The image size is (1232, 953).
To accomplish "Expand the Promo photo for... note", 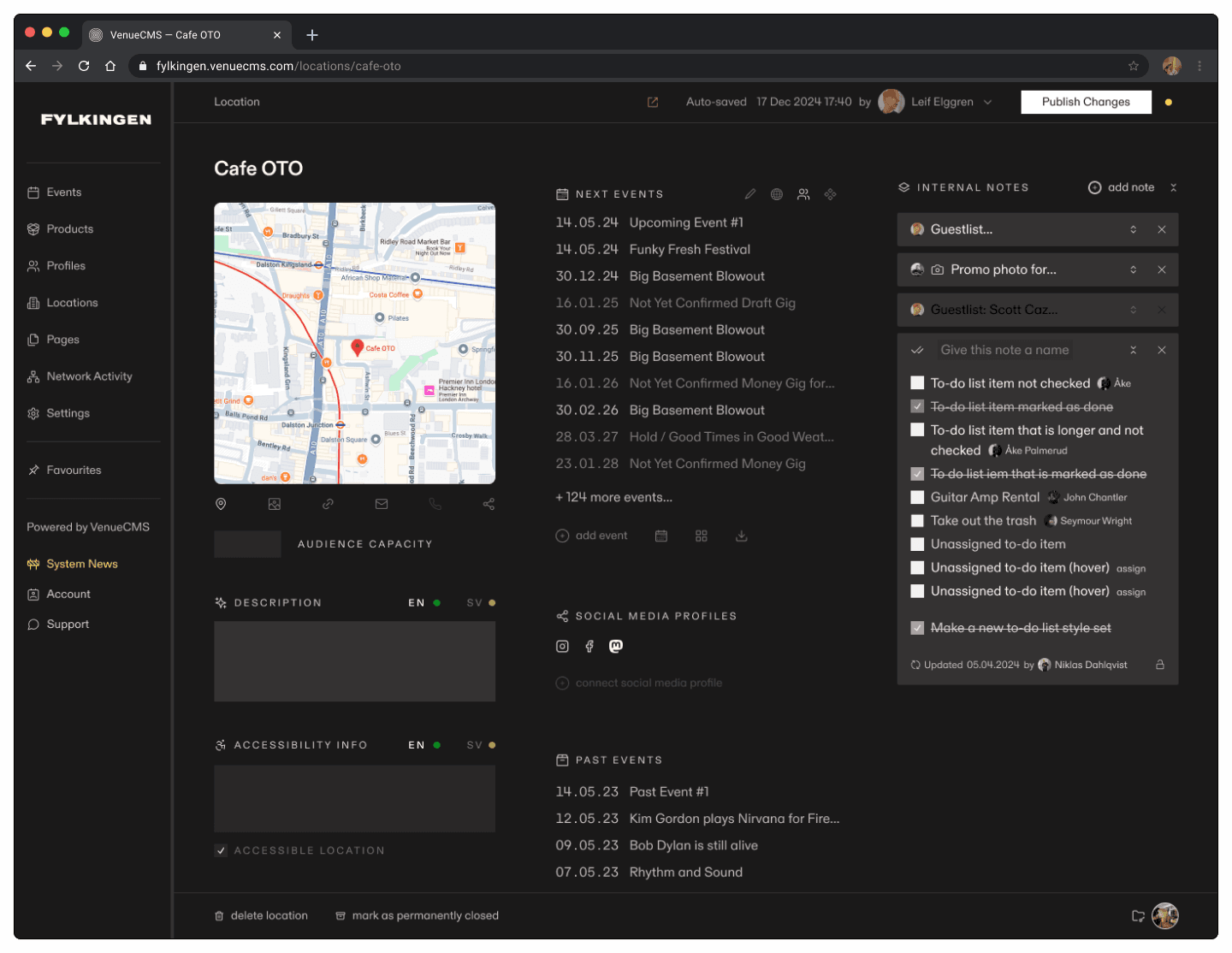I will 1134,269.
